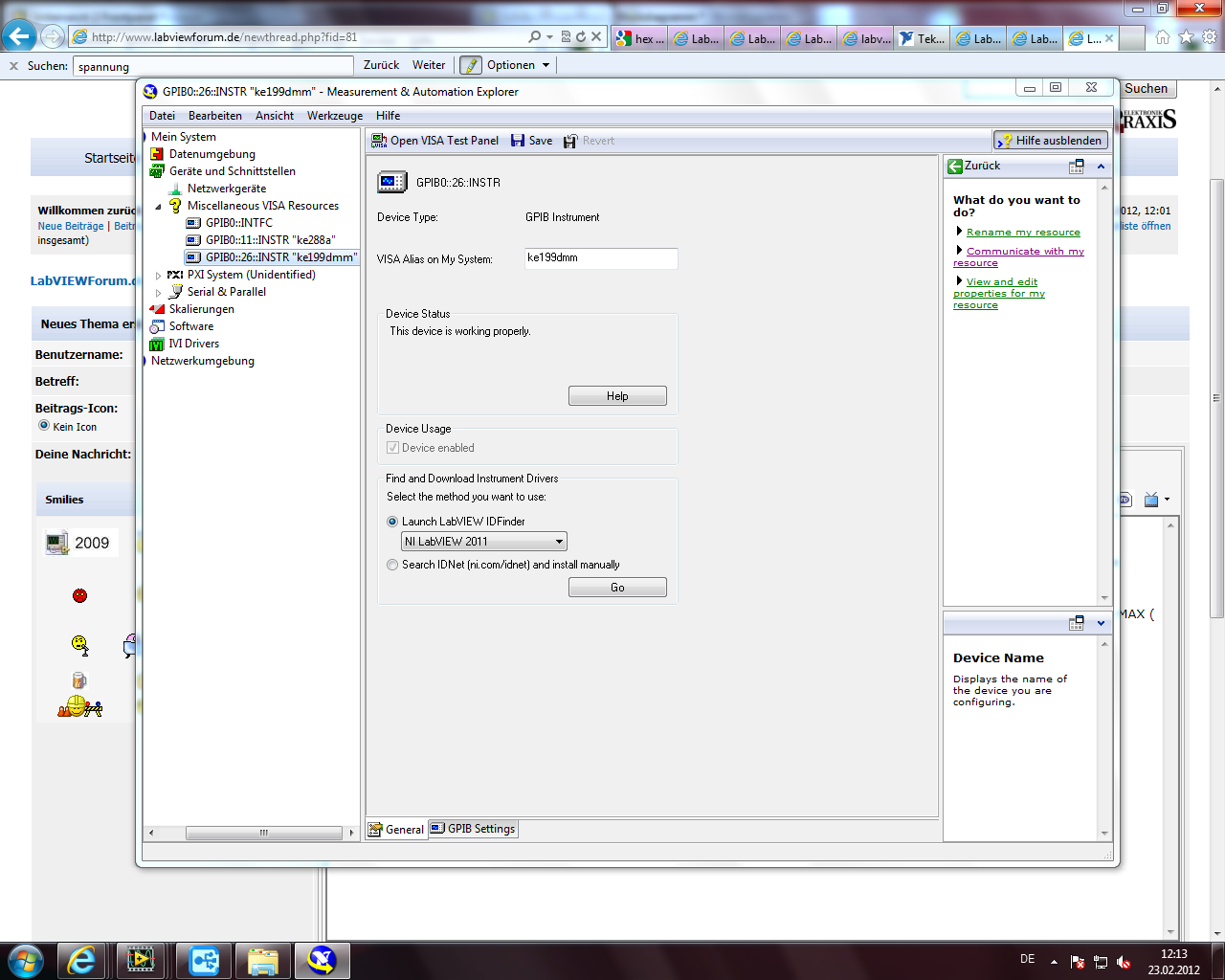
Task: Collapse the Device Name pane with its chevron
Action: 1101,623
